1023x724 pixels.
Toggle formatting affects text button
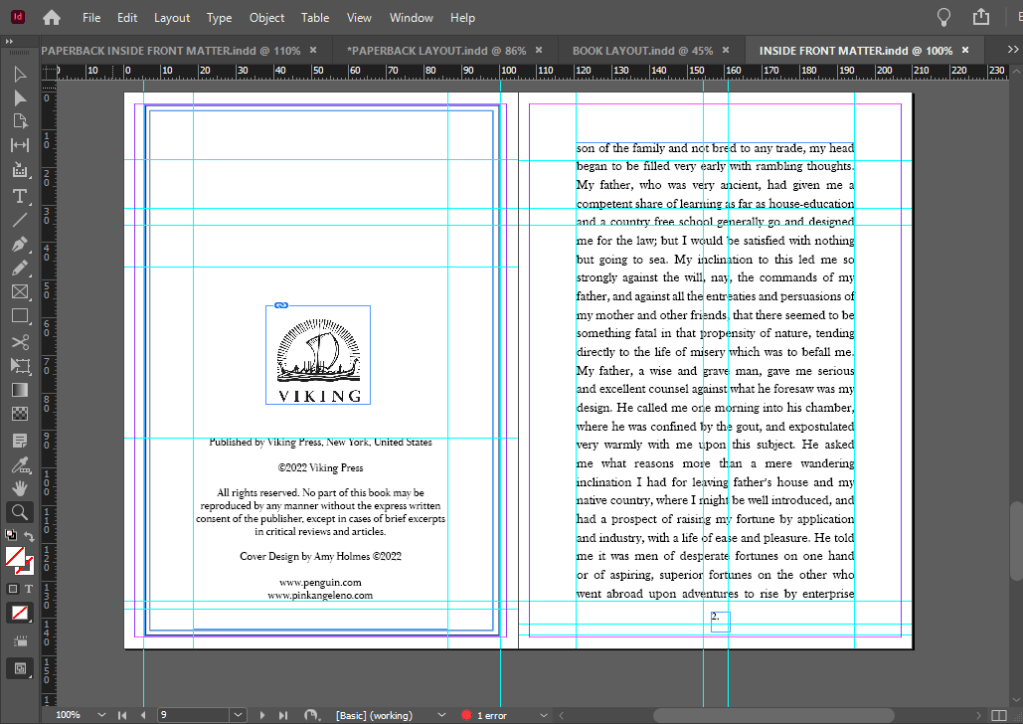(x=29, y=589)
